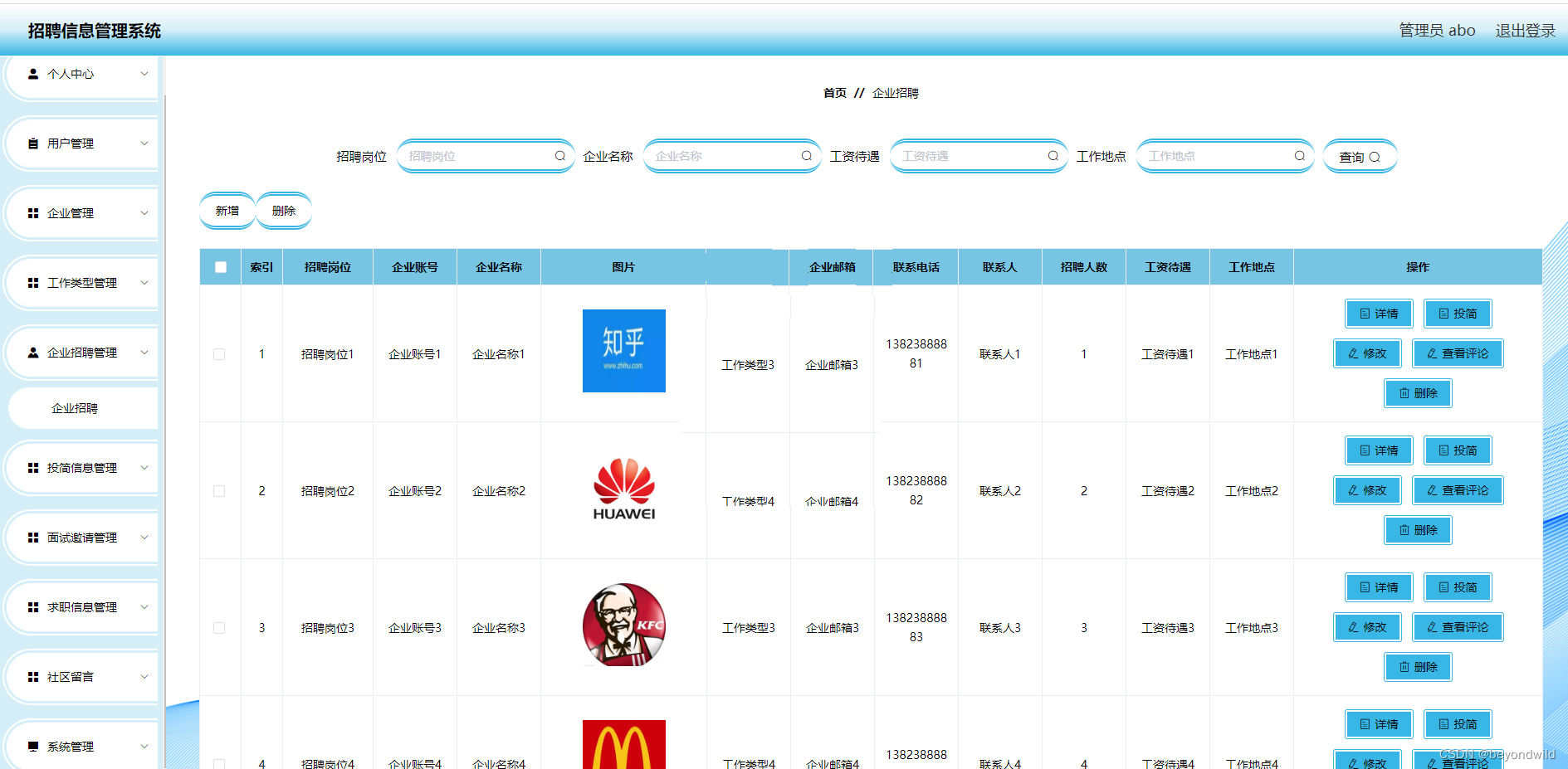The width and height of the screenshot is (1568, 769).
Task: Click the search icon inside the 查询 button
Action: (x=1375, y=156)
